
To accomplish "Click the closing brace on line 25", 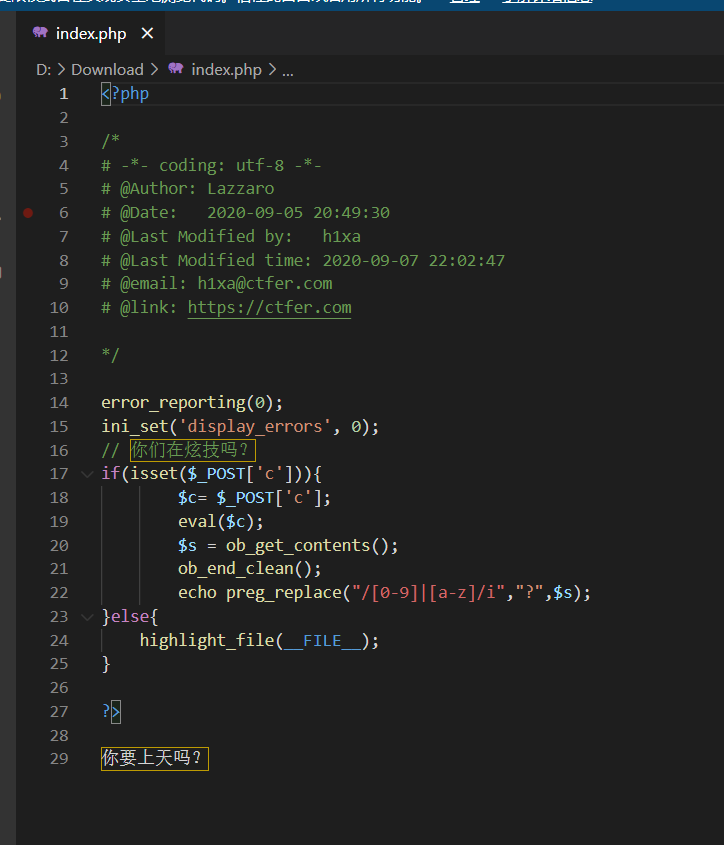I will 106,664.
